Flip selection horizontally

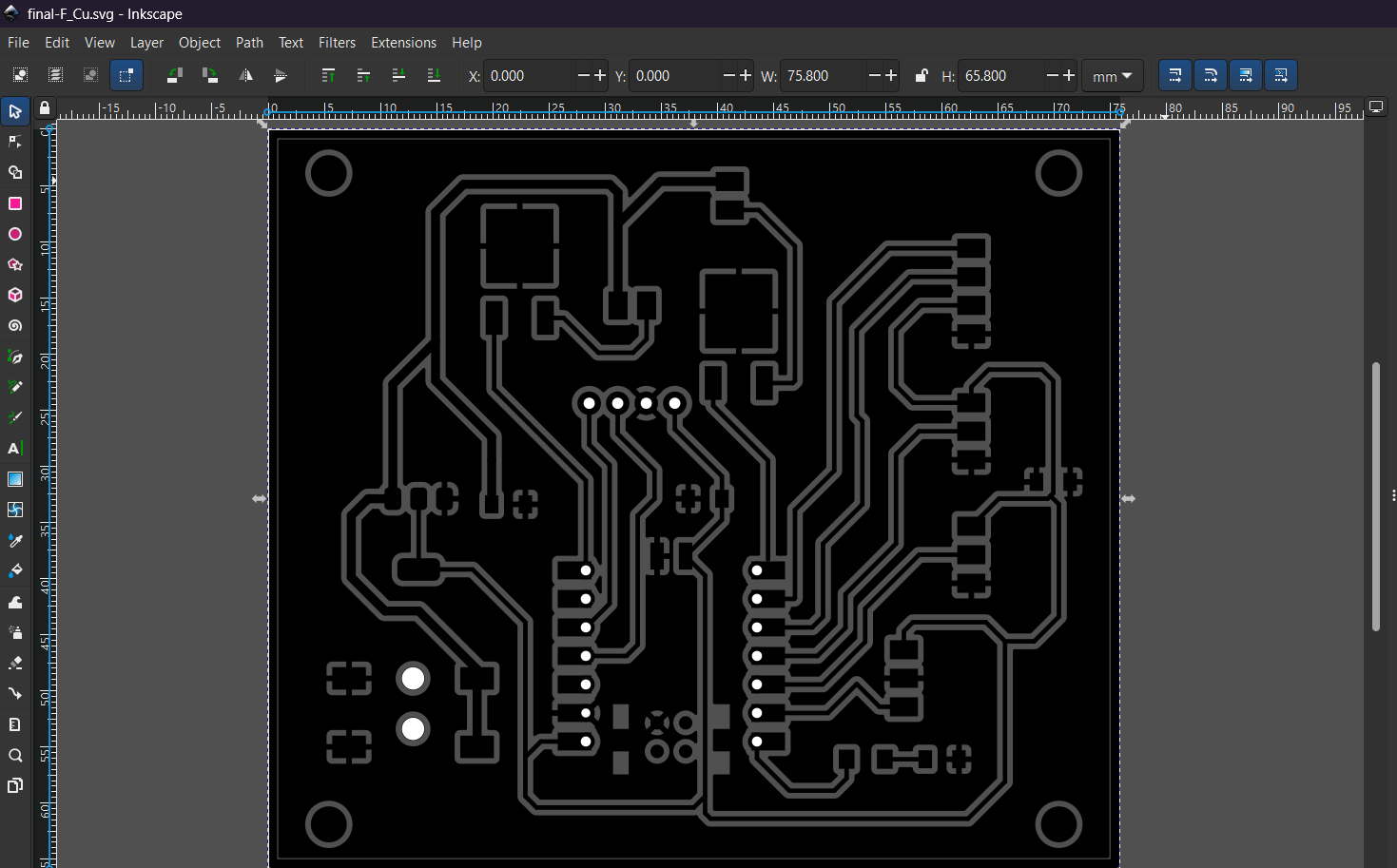click(x=245, y=75)
